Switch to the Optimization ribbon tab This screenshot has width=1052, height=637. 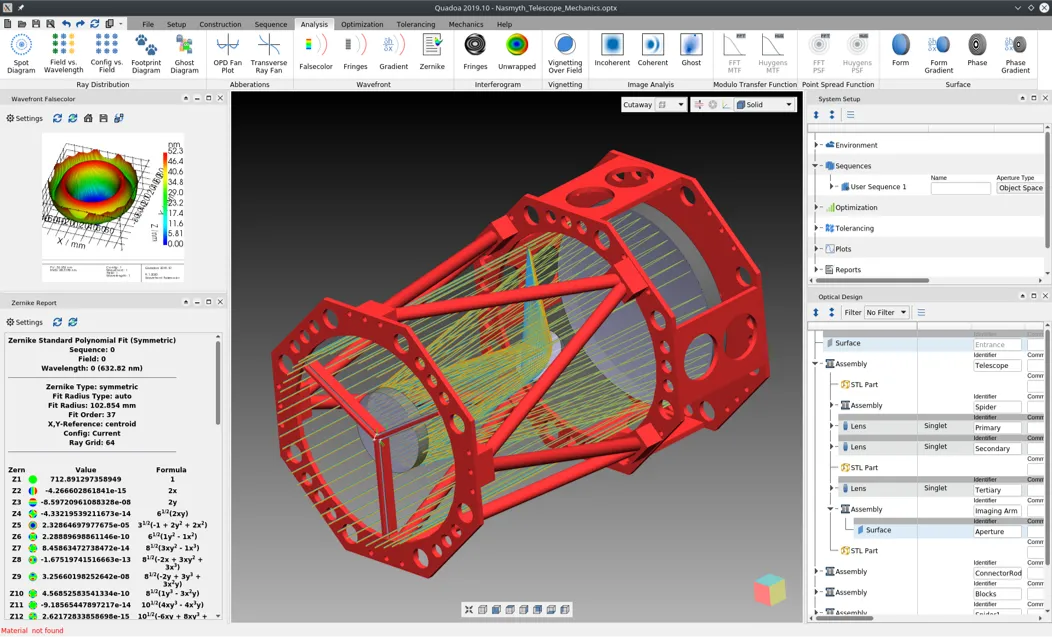click(361, 24)
